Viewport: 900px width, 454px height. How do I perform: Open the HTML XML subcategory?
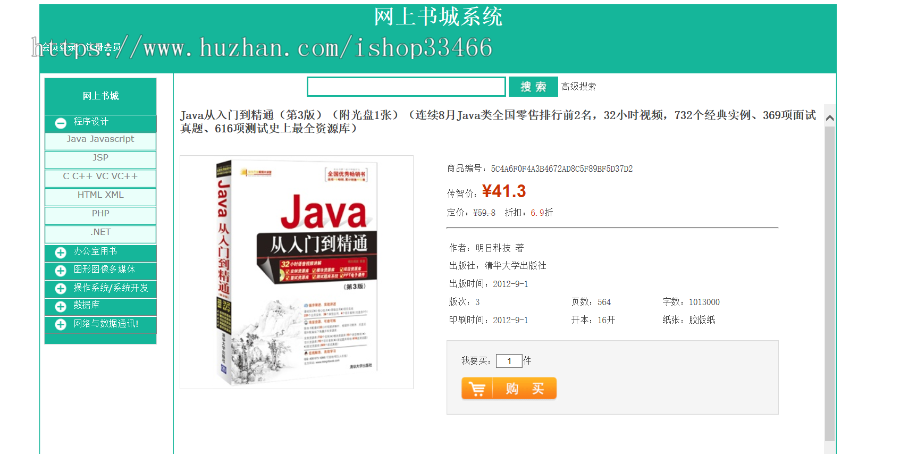click(100, 195)
